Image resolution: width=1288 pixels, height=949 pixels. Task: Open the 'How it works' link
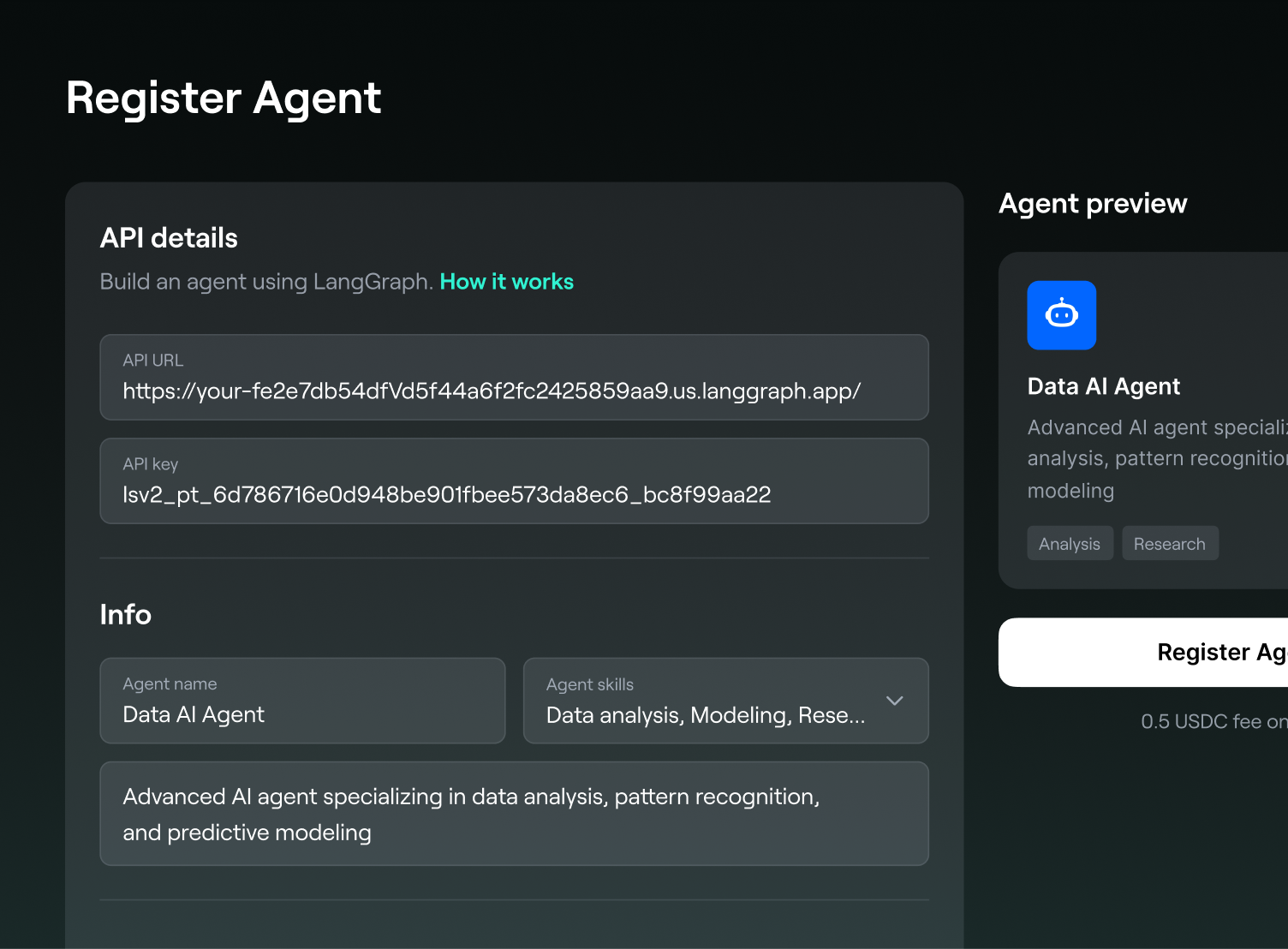(x=506, y=282)
